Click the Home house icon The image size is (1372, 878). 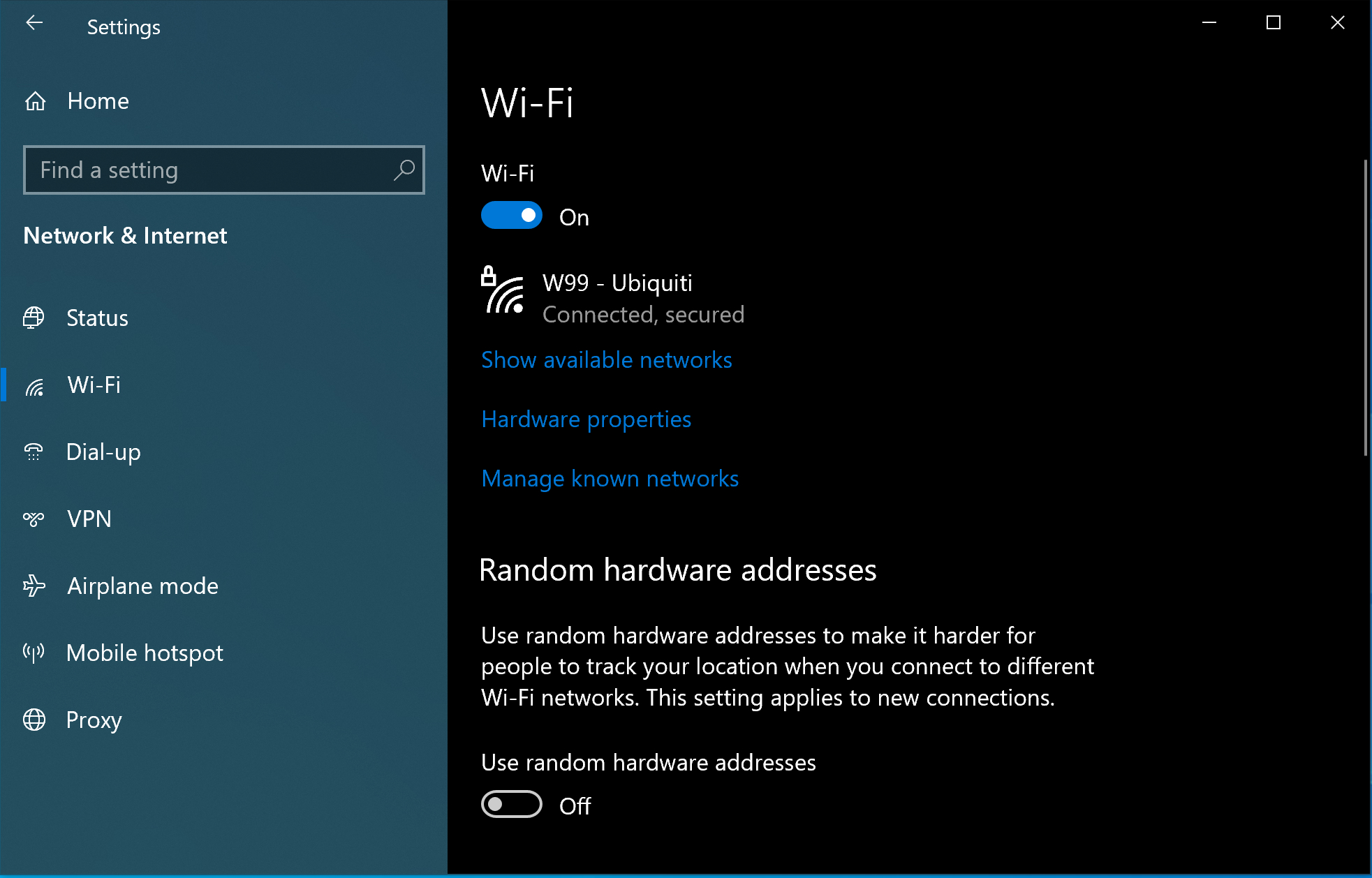click(x=35, y=102)
